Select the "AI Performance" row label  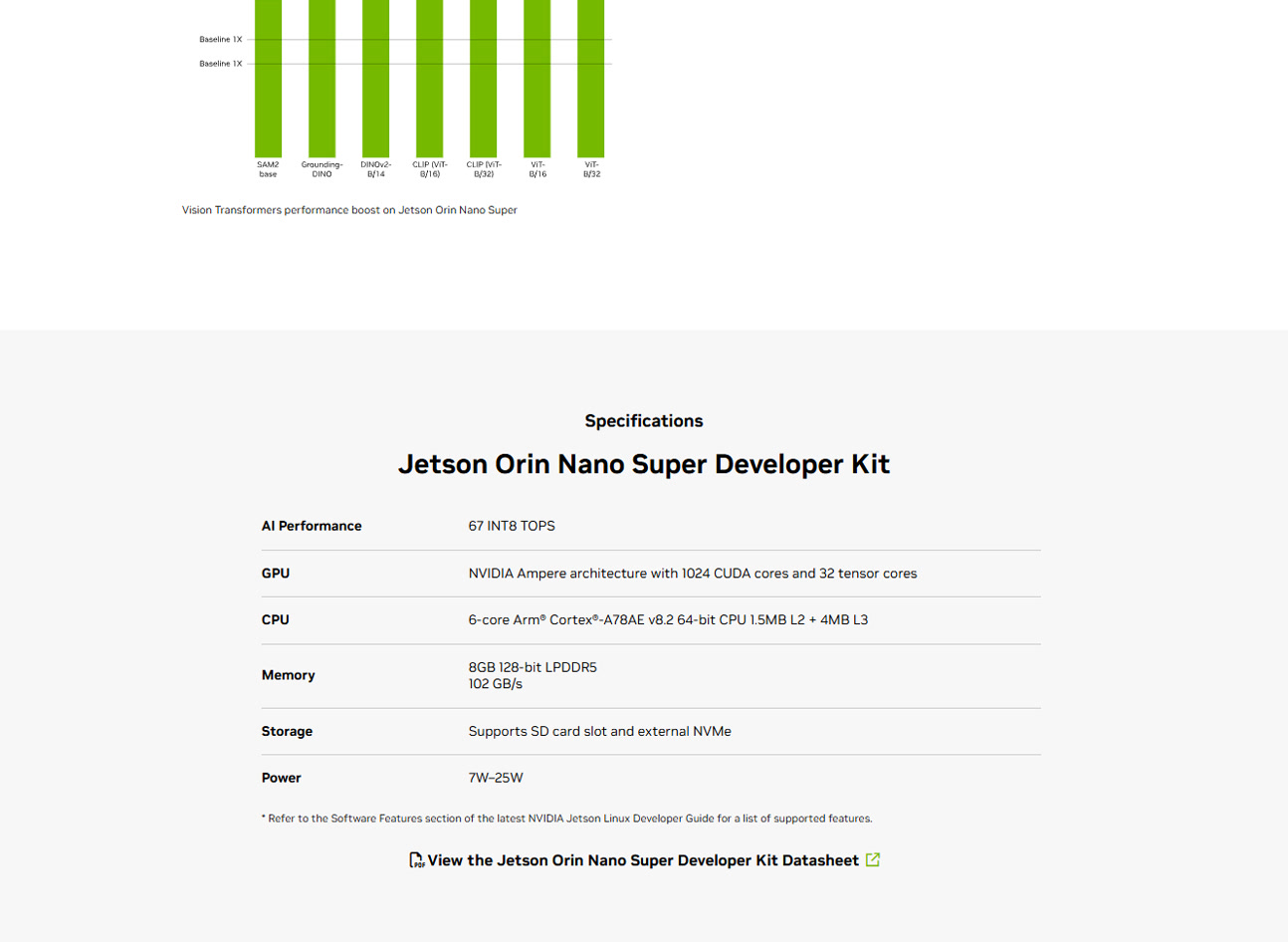point(312,526)
